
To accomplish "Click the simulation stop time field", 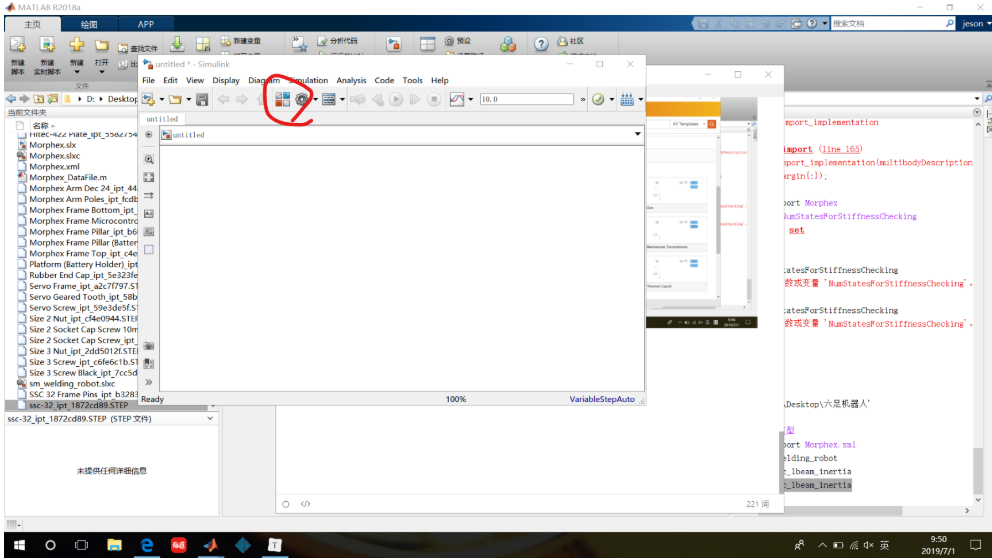I will click(x=526, y=99).
